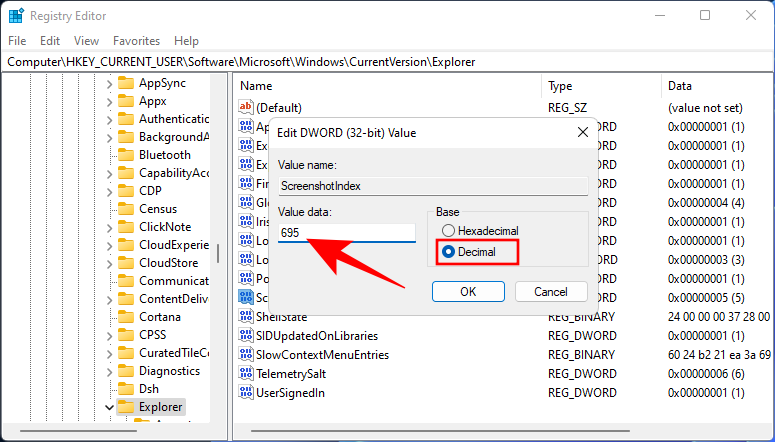775x442 pixels.
Task: Click the Bluetooth folder icon in tree
Action: click(x=126, y=155)
